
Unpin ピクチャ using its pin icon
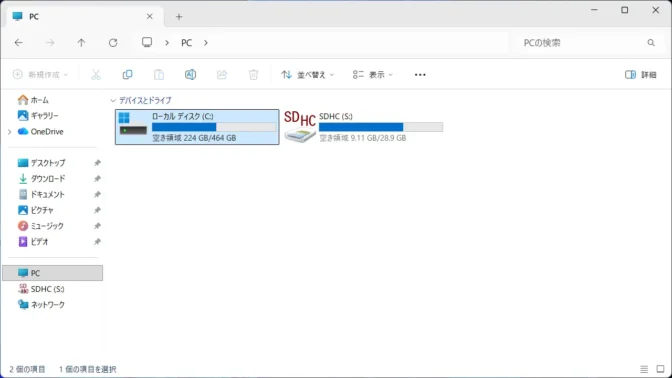tap(97, 210)
